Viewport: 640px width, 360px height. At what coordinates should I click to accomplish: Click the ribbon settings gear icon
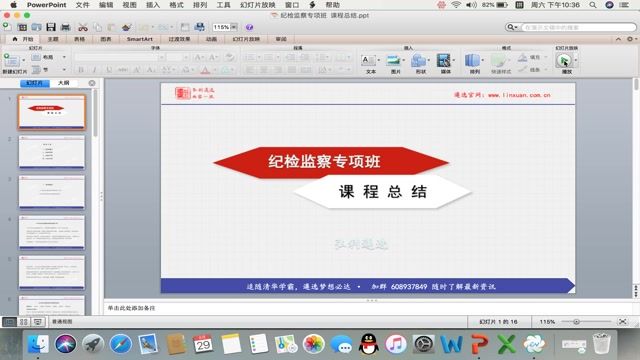[630, 39]
